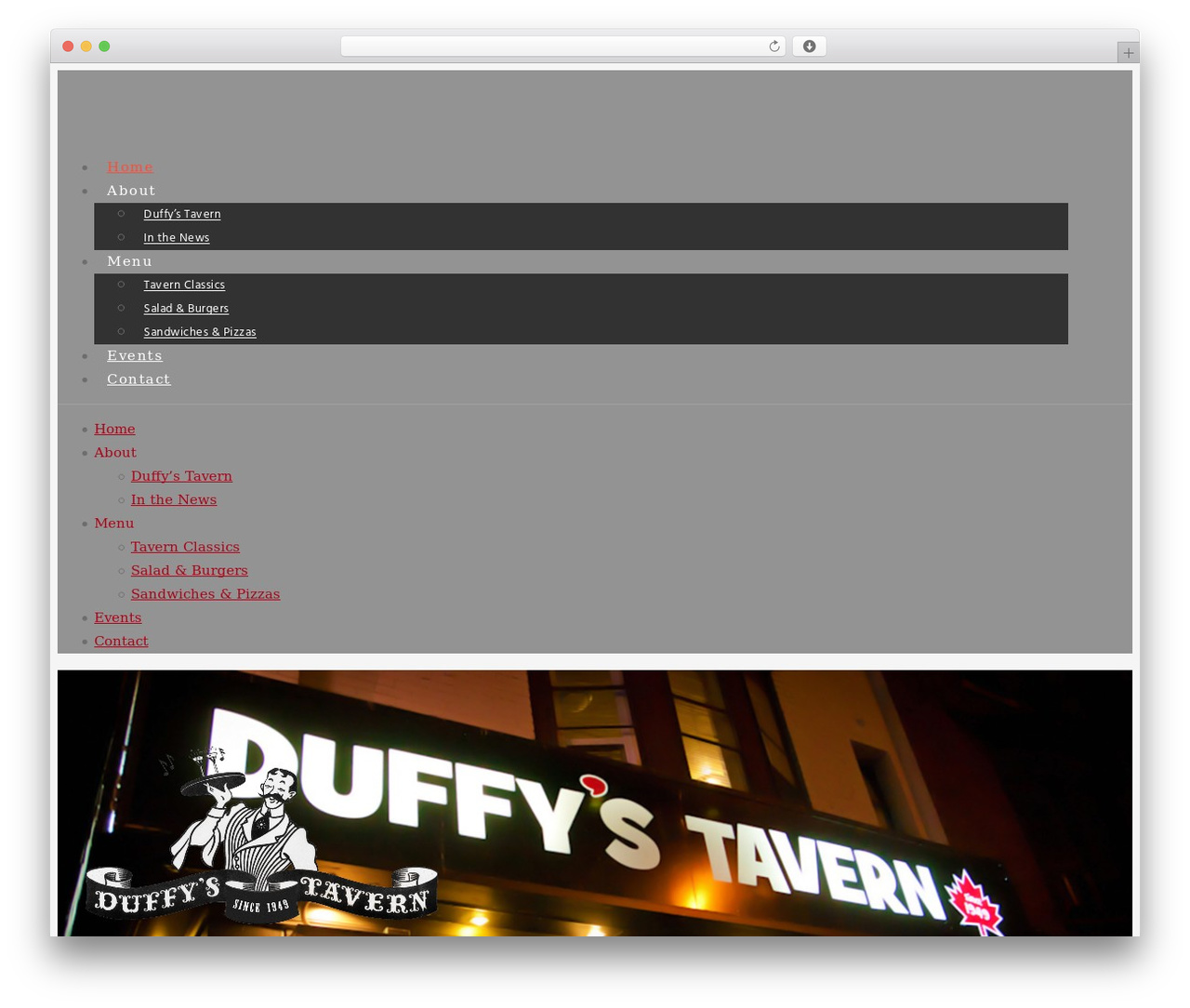Open Events in the top navigation menu
The image size is (1190, 1008).
(135, 356)
